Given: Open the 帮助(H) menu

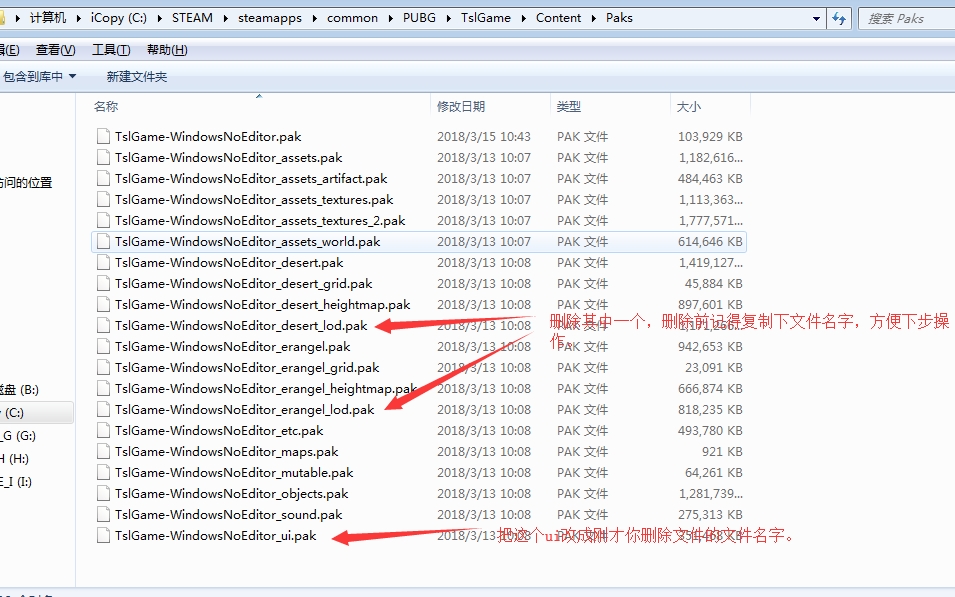Looking at the screenshot, I should [167, 50].
